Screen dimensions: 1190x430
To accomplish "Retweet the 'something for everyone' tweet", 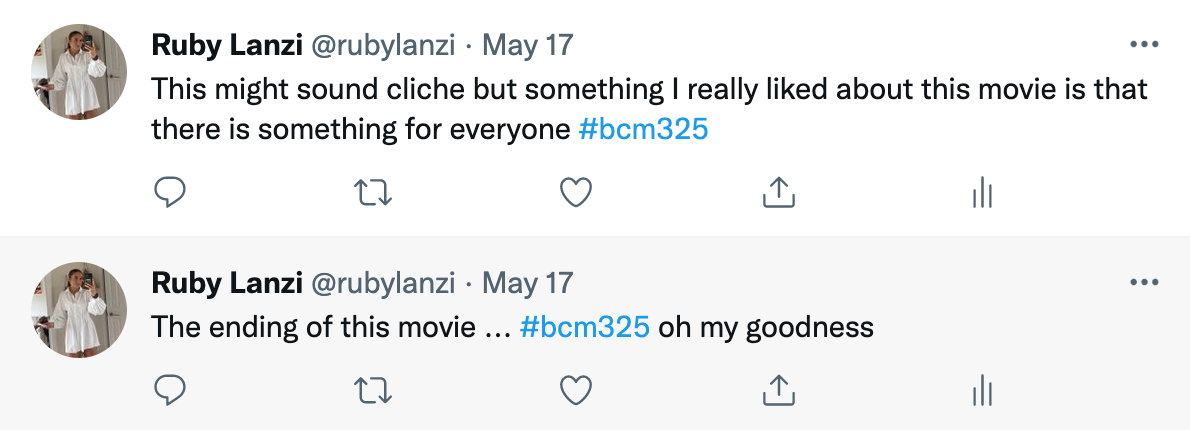I will [x=373, y=192].
